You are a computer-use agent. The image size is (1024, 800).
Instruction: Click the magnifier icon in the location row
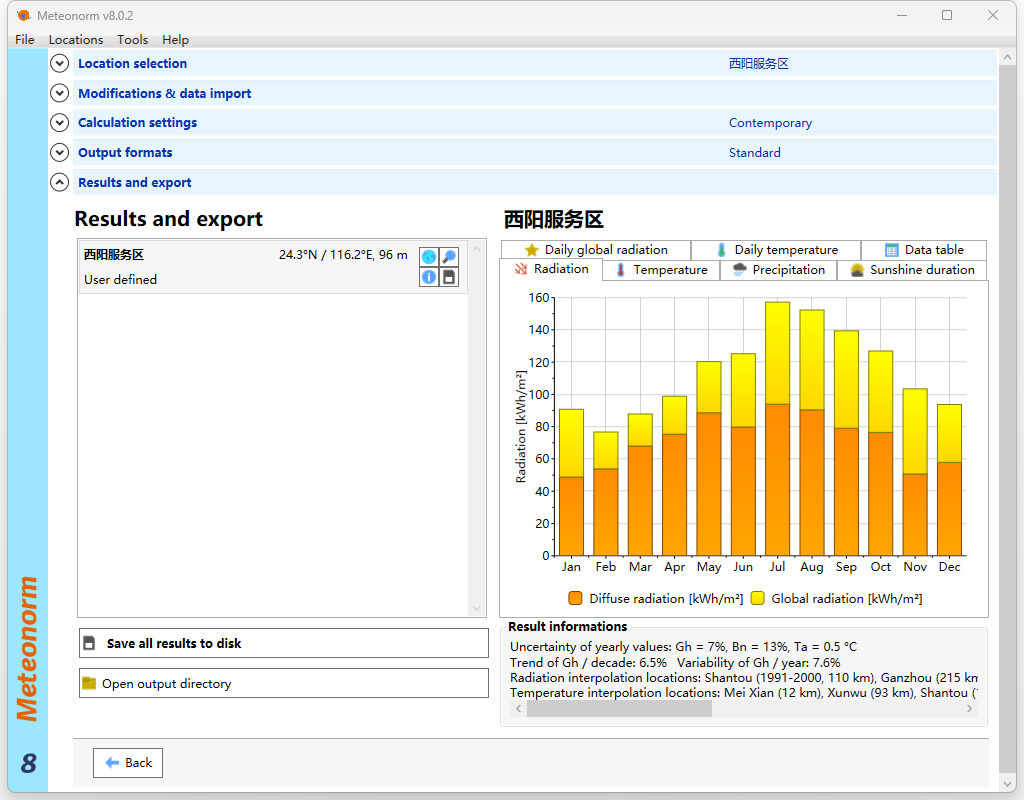449,257
